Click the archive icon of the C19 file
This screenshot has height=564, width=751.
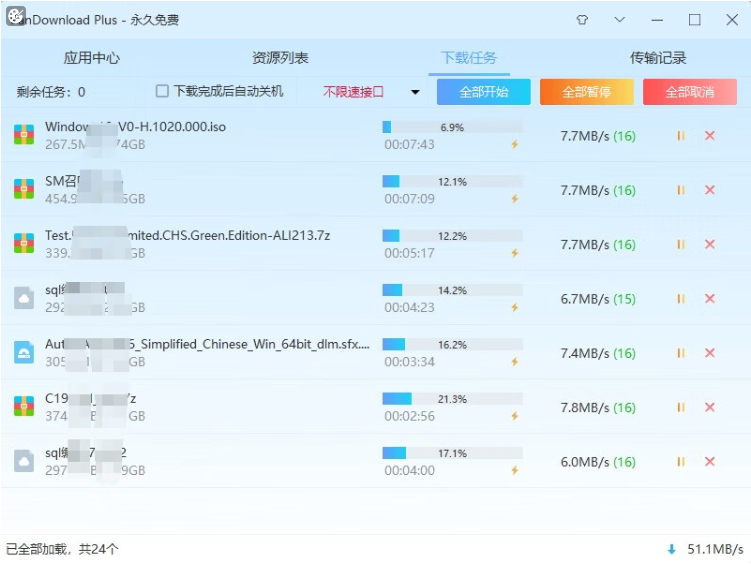point(24,406)
